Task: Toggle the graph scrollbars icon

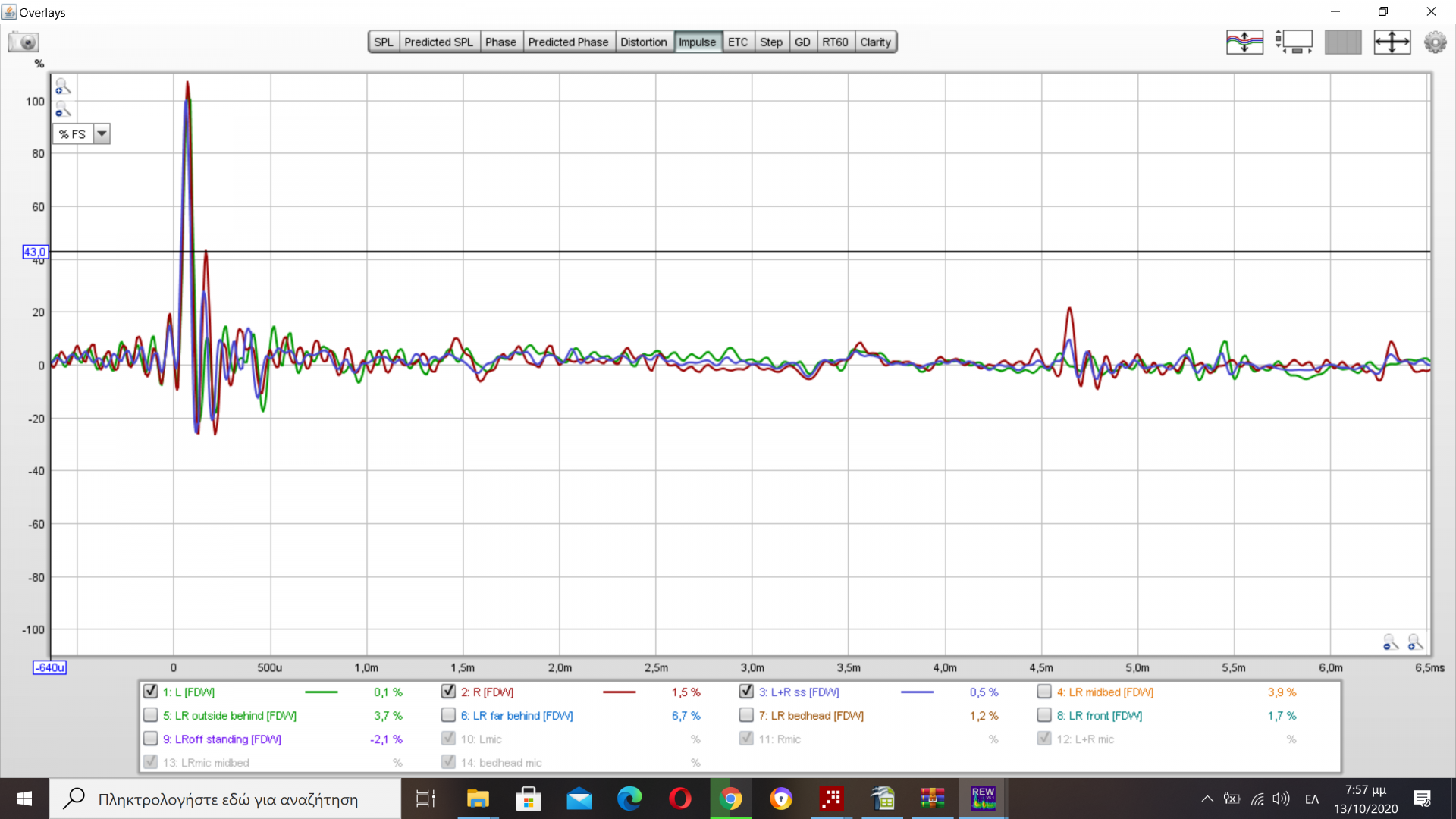Action: coord(1294,42)
